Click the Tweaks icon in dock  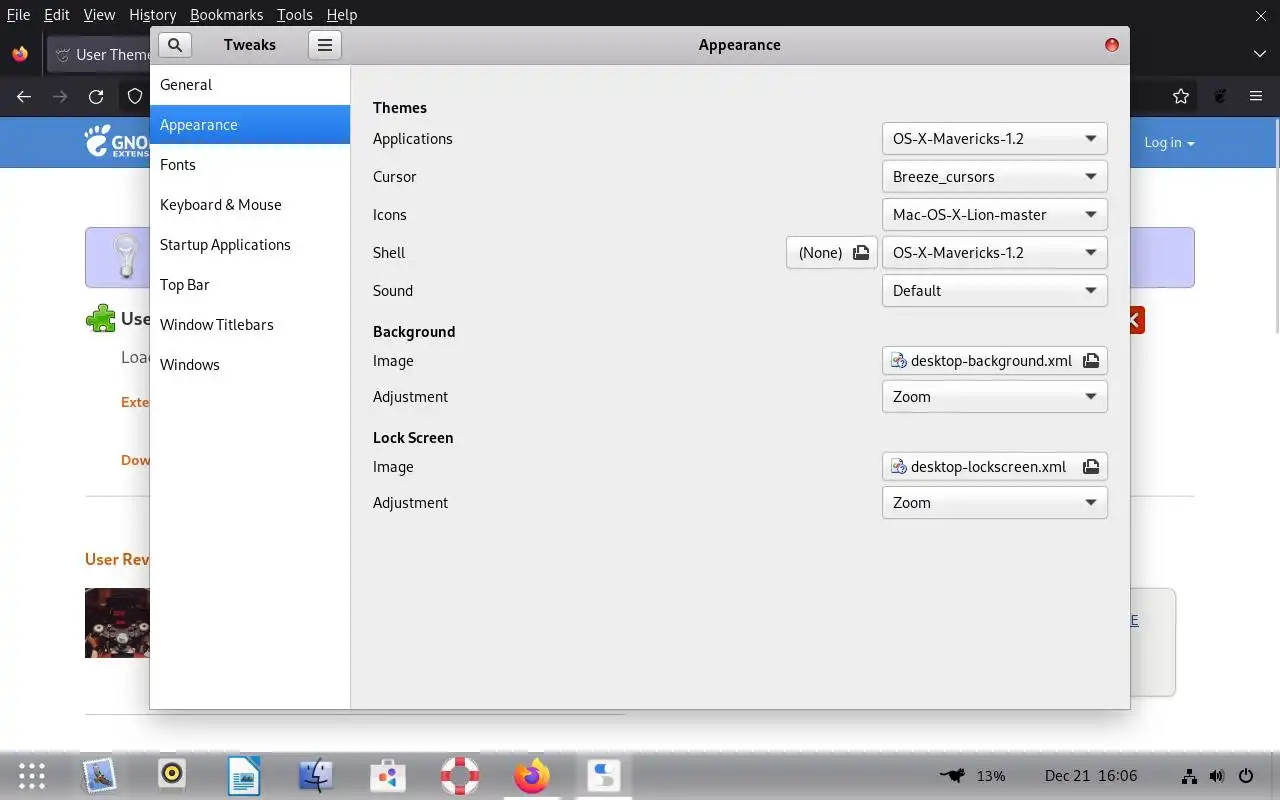pos(604,776)
